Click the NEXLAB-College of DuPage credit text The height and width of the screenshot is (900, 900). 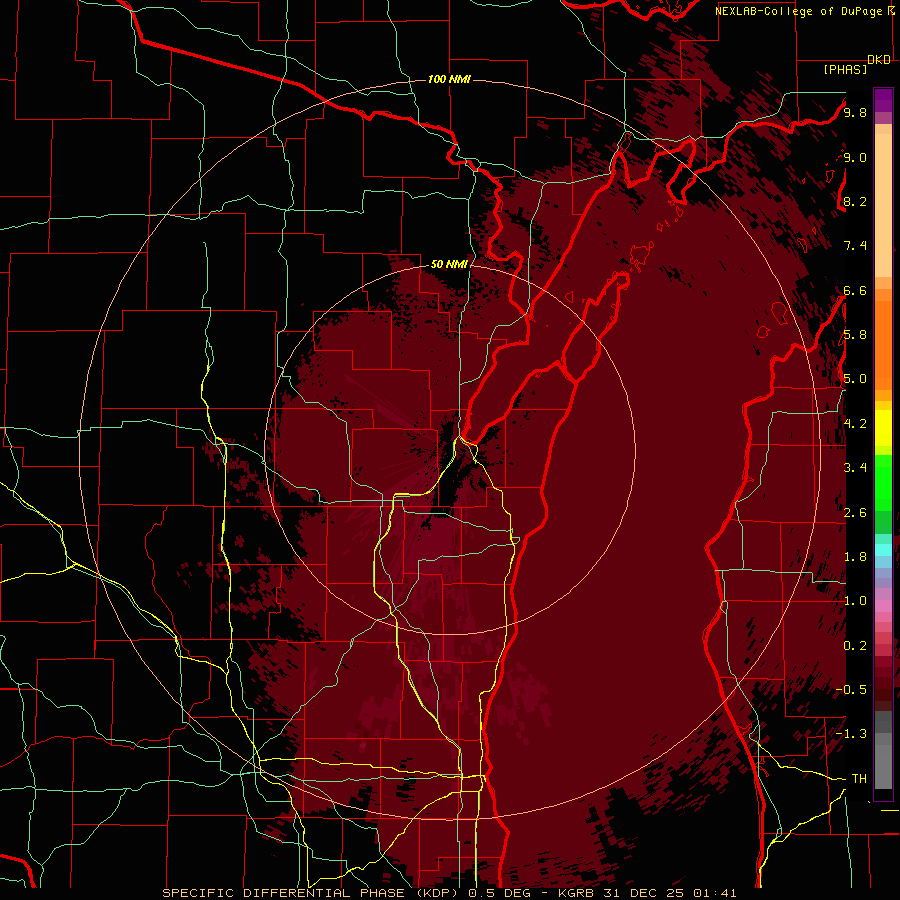pos(801,11)
